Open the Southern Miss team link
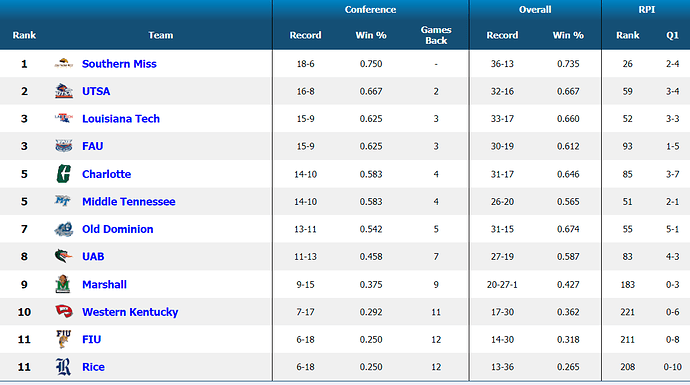The height and width of the screenshot is (385, 690). [119, 64]
